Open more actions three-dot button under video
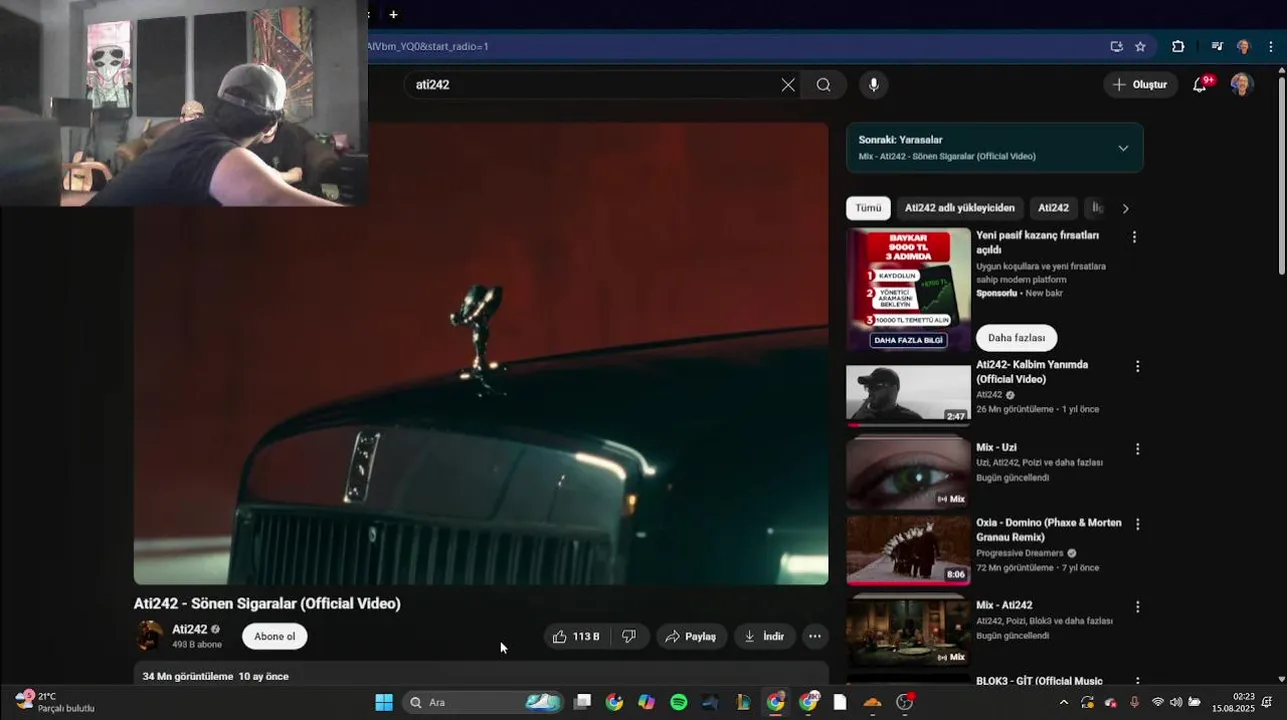The height and width of the screenshot is (720, 1287). click(815, 636)
